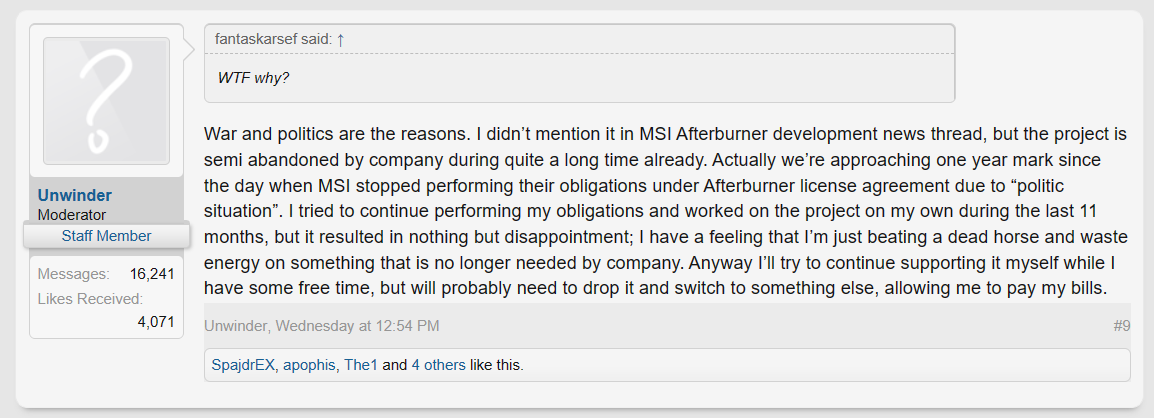The height and width of the screenshot is (418, 1154).
Task: Click the "fantaskarsef said:" quote header
Action: click(273, 39)
